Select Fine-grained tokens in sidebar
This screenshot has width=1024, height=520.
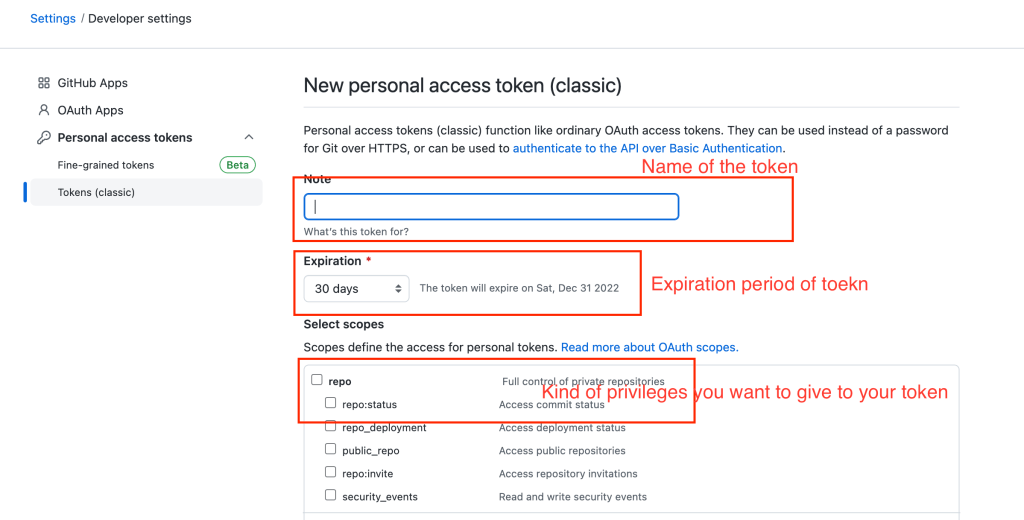pos(106,165)
